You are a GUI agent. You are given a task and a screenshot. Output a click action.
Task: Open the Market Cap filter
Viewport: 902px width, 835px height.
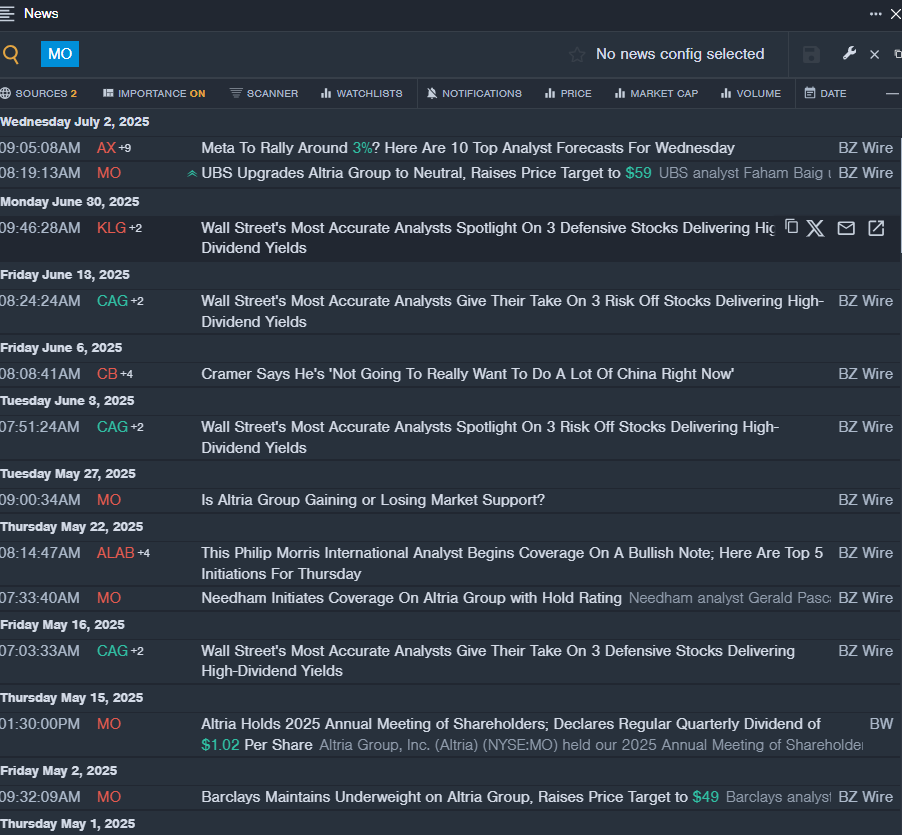(x=656, y=94)
